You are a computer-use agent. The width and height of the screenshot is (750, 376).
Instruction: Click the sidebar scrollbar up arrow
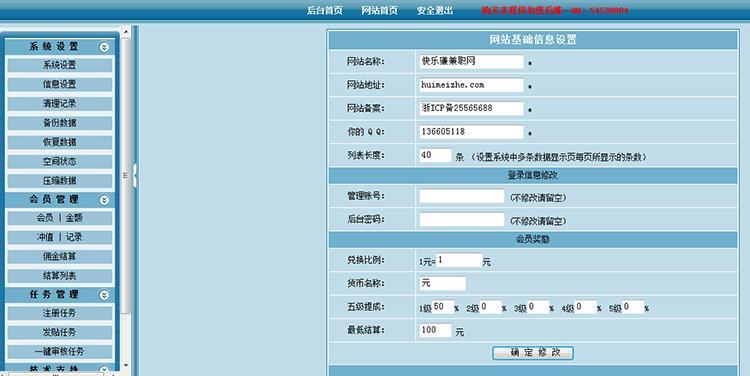(126, 32)
